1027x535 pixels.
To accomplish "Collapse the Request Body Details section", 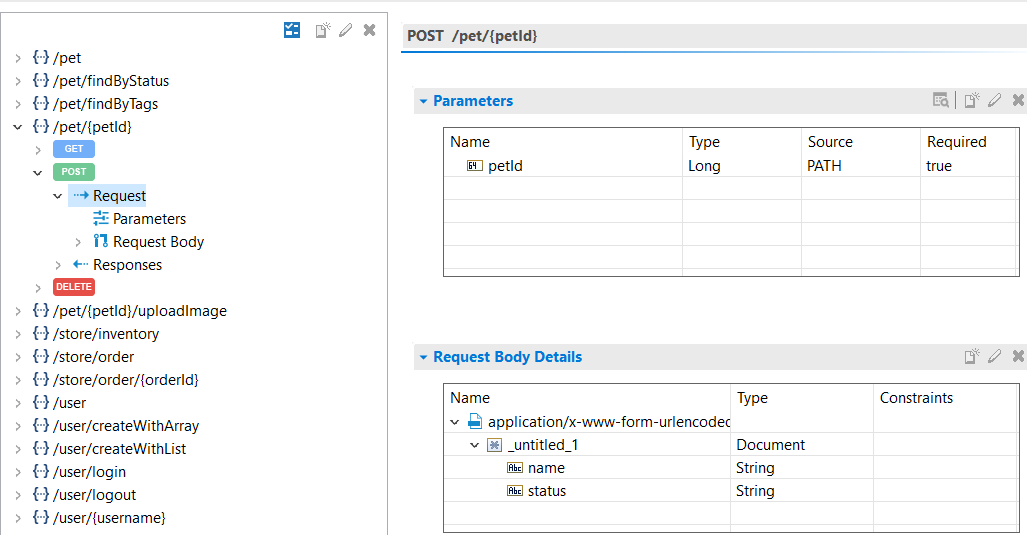I will [x=423, y=357].
